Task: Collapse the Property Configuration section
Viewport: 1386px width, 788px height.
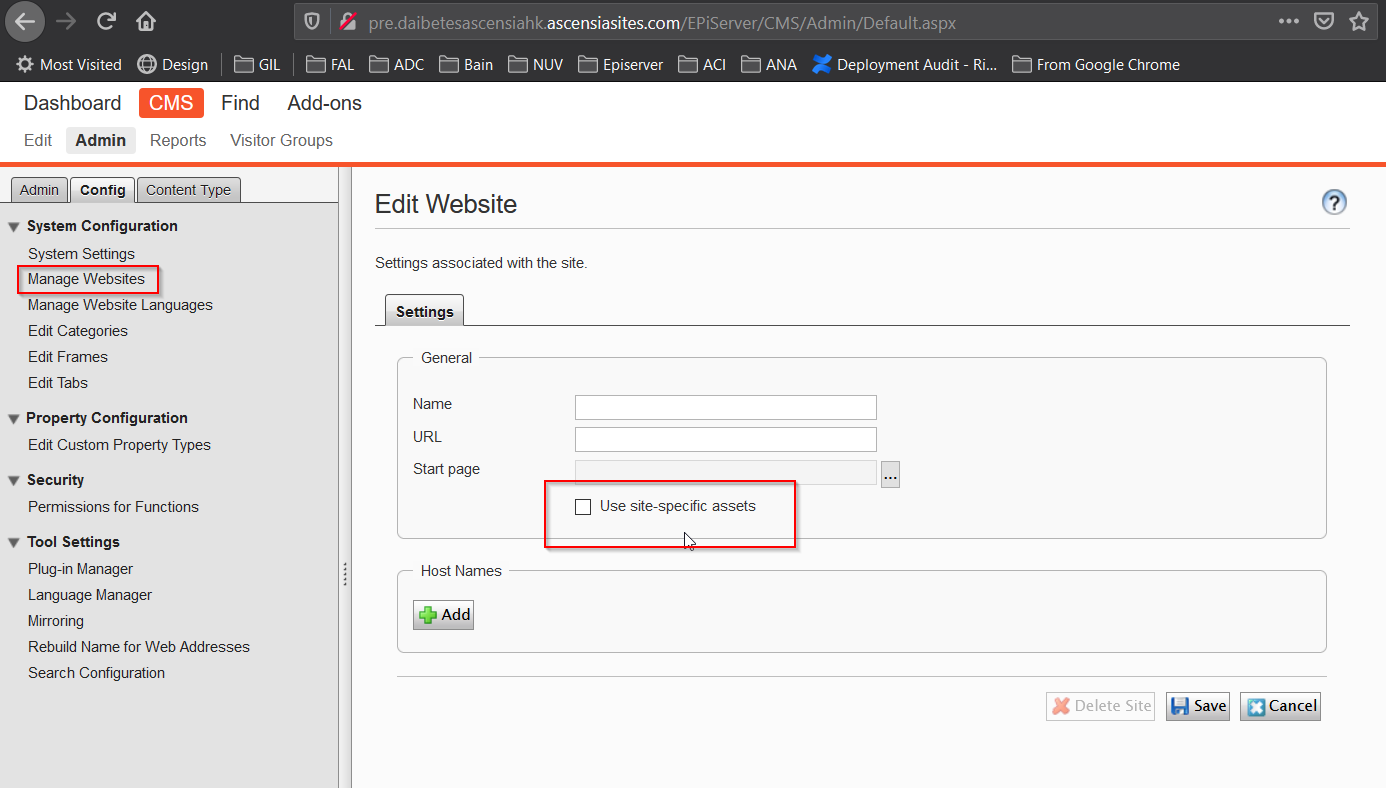Action: coord(14,419)
